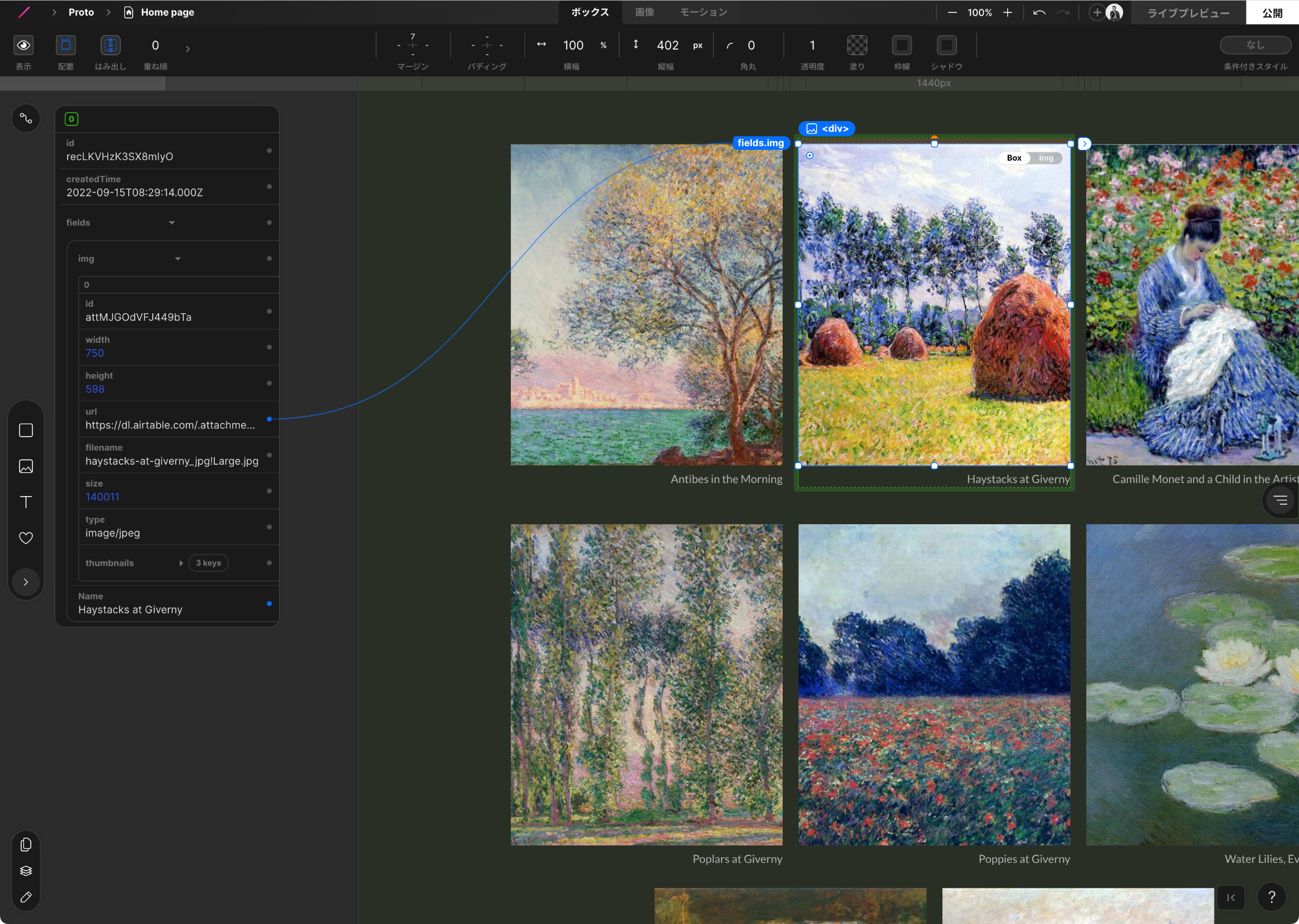Toggle the connector dot for width
Image resolution: width=1299 pixels, height=924 pixels.
coord(269,347)
